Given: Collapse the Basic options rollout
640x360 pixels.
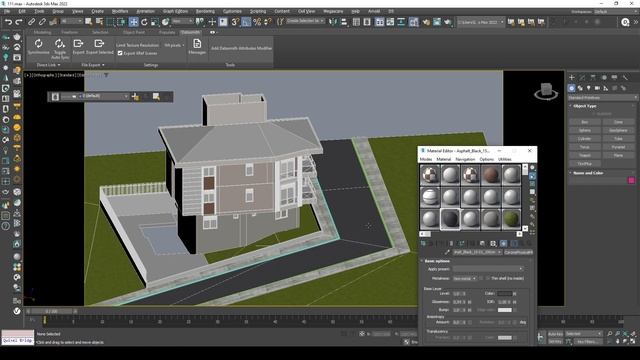Looking at the screenshot, I should click(x=437, y=261).
